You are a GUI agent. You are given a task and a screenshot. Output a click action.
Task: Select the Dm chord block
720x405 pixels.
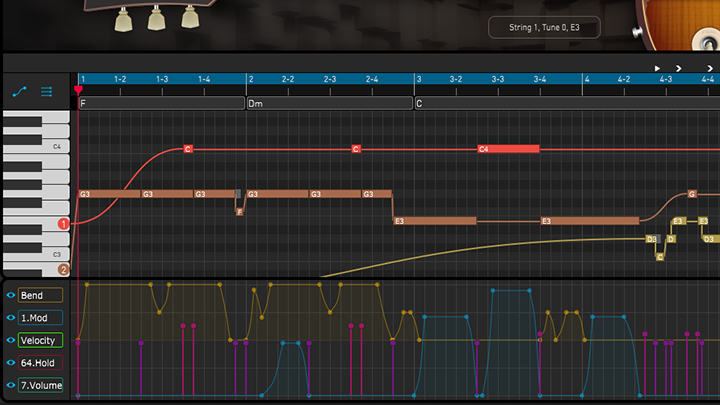tap(329, 103)
